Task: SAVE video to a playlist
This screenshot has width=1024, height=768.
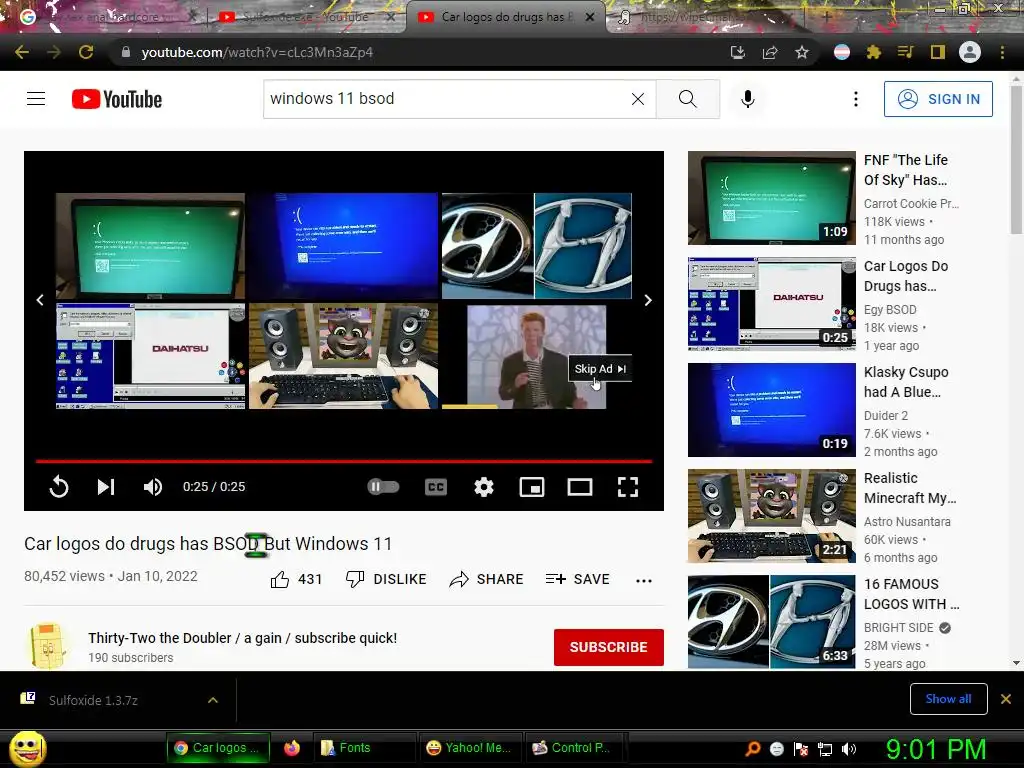Action: 577,579
